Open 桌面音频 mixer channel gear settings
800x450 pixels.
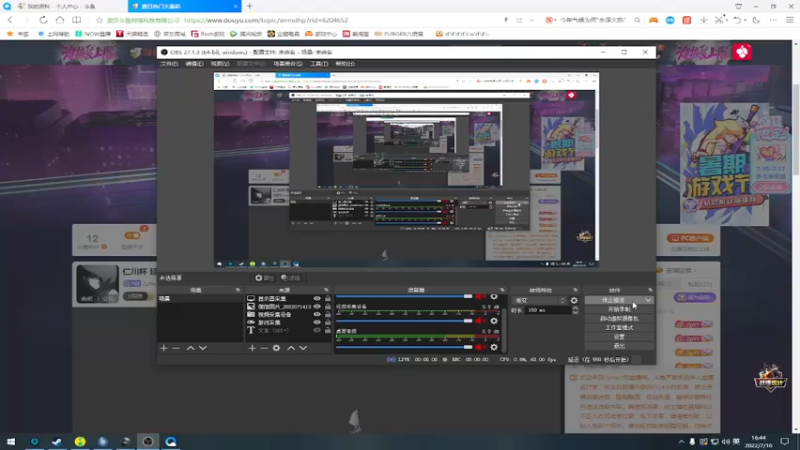494,347
